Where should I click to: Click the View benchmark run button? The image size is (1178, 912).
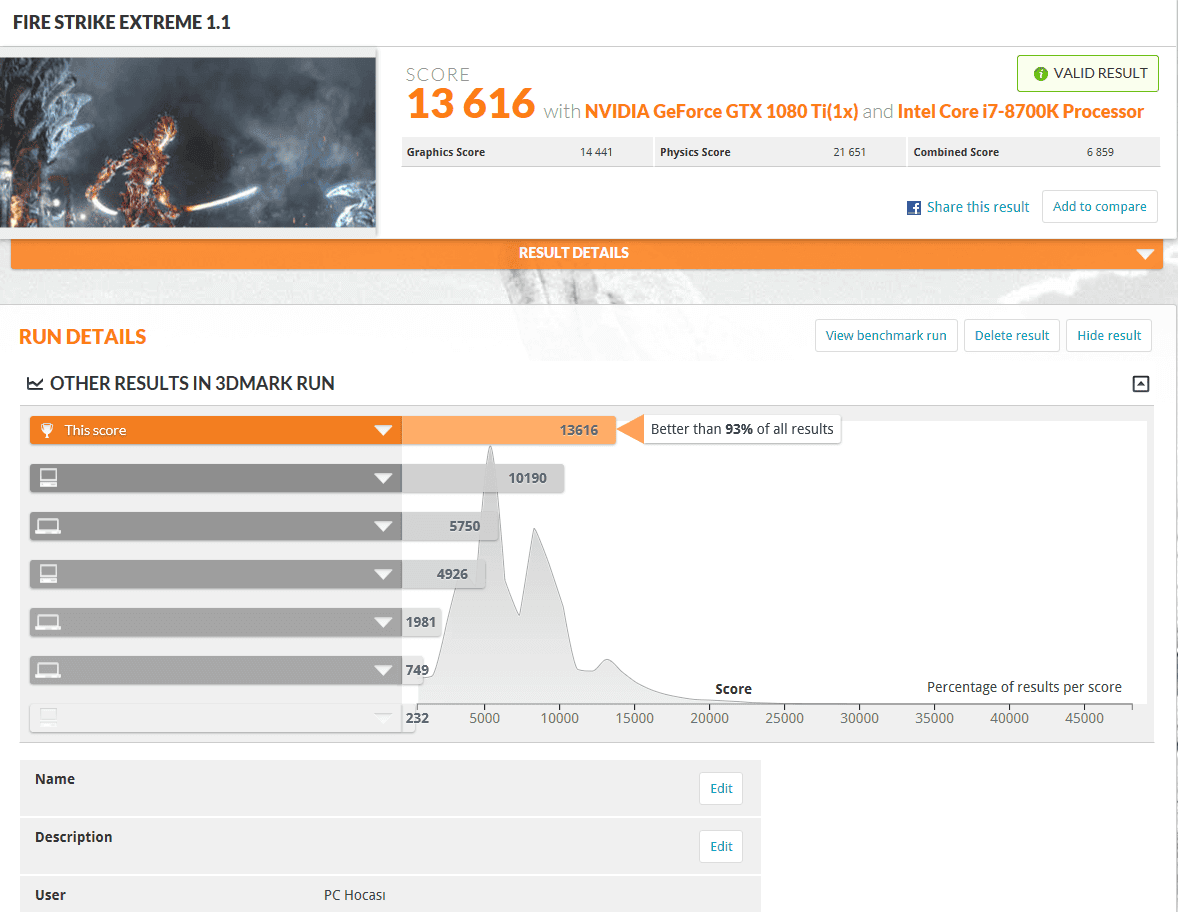[886, 336]
